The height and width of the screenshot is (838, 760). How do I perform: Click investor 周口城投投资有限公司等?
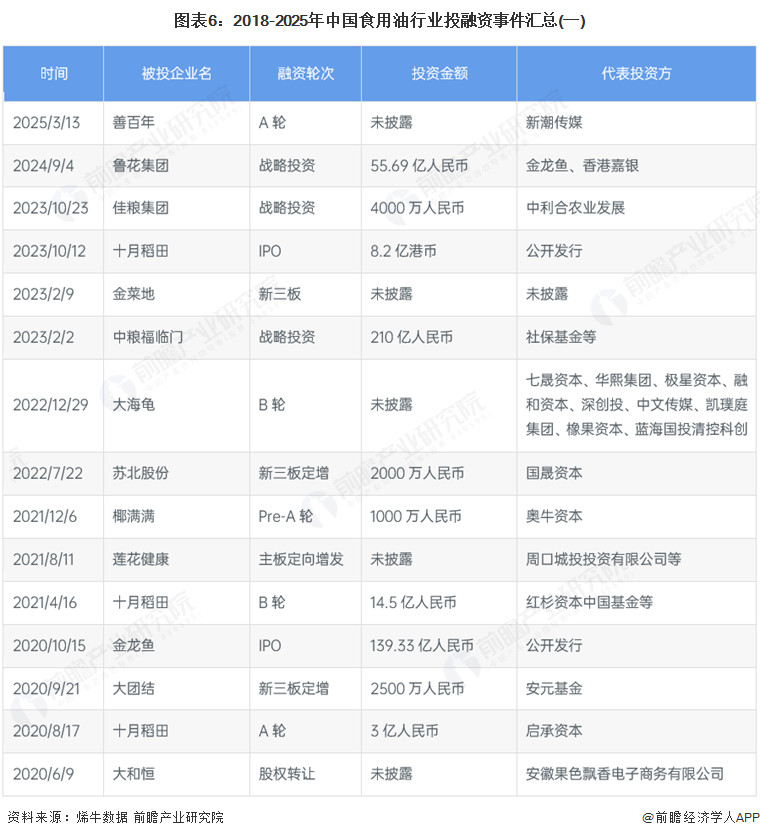tap(603, 560)
